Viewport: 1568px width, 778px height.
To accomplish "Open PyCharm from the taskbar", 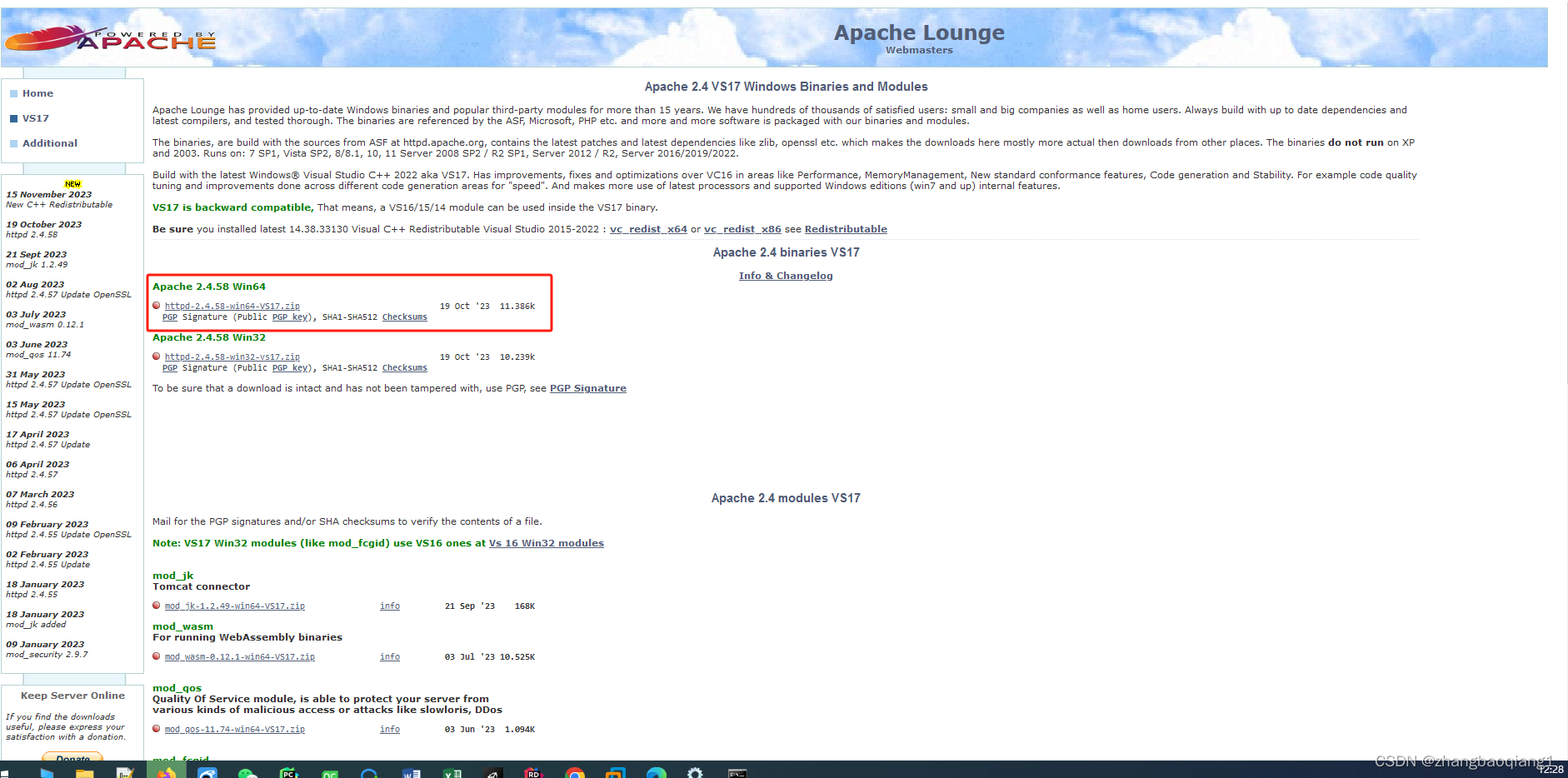I will point(288,772).
